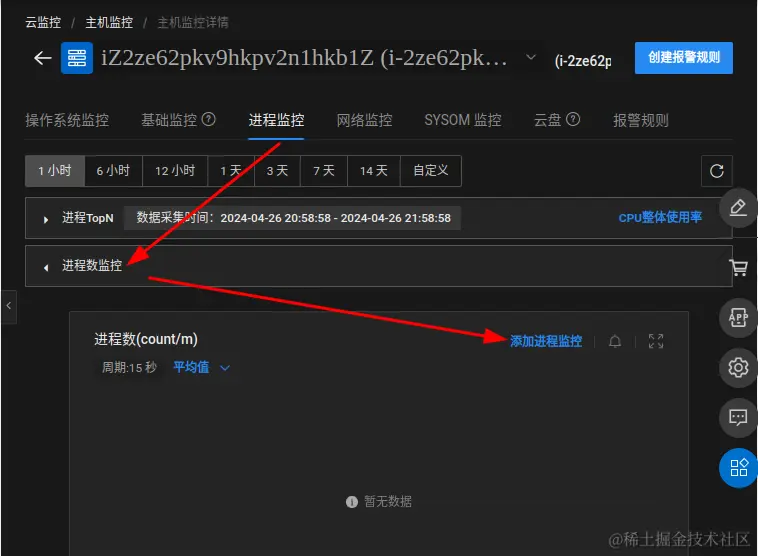The image size is (758, 556).
Task: Collapse the left sidebar arrow handle
Action: point(9,307)
